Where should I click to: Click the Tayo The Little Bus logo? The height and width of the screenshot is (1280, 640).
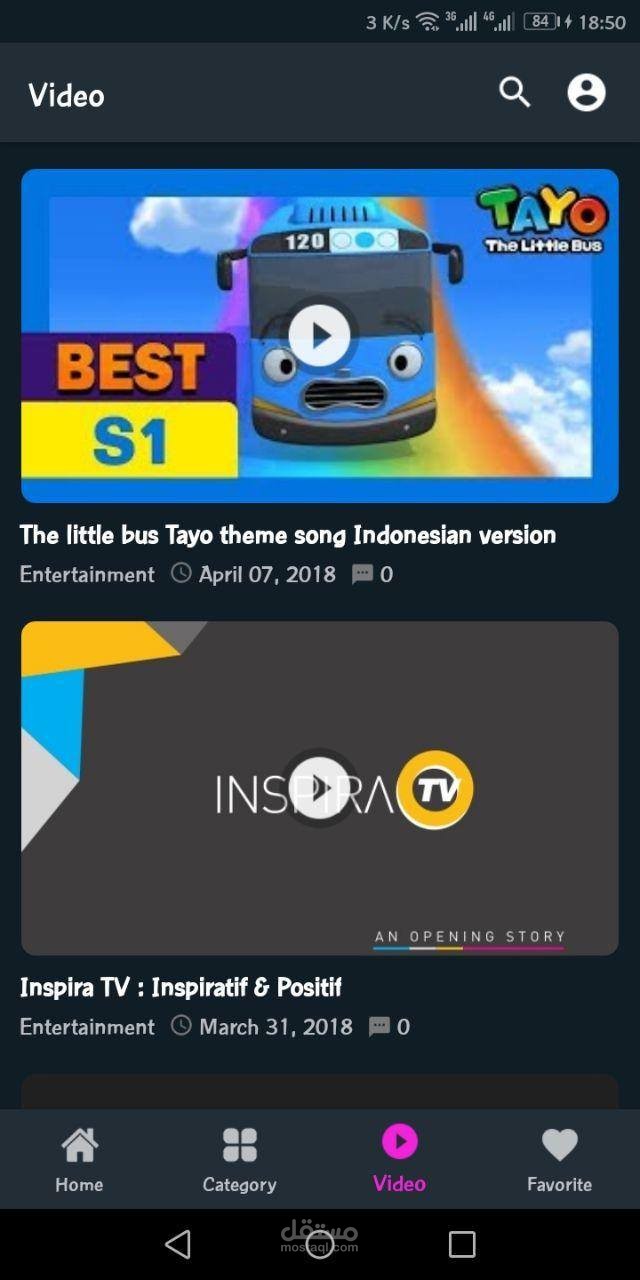click(x=543, y=218)
